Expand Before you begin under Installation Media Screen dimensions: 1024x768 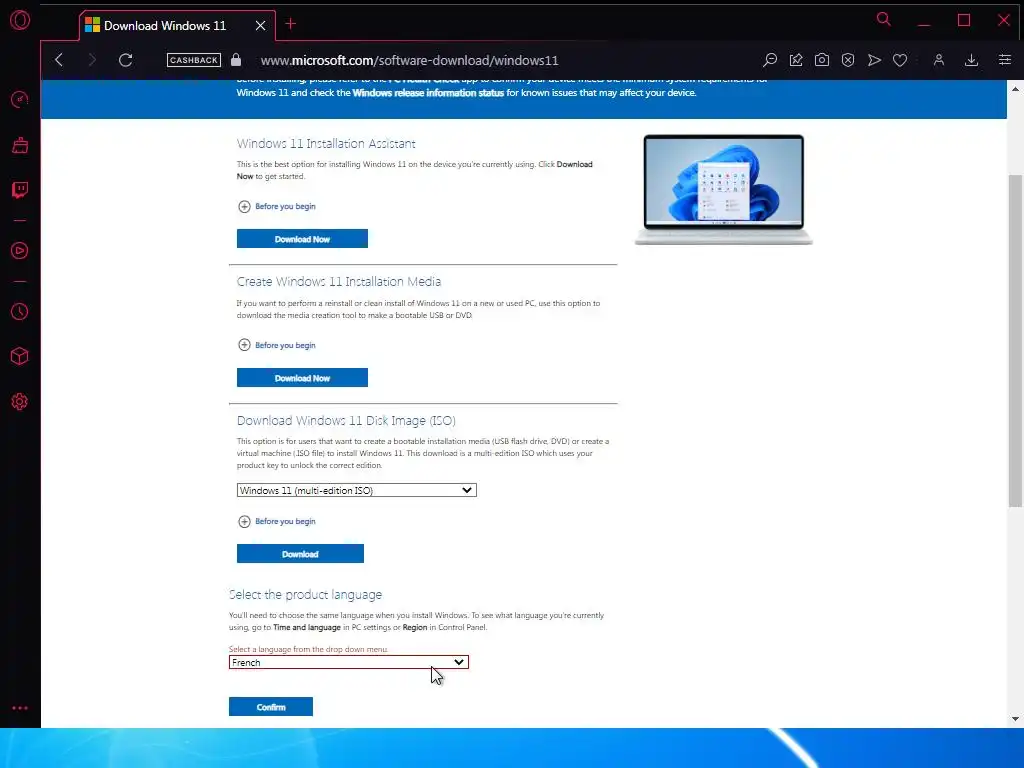click(x=277, y=345)
